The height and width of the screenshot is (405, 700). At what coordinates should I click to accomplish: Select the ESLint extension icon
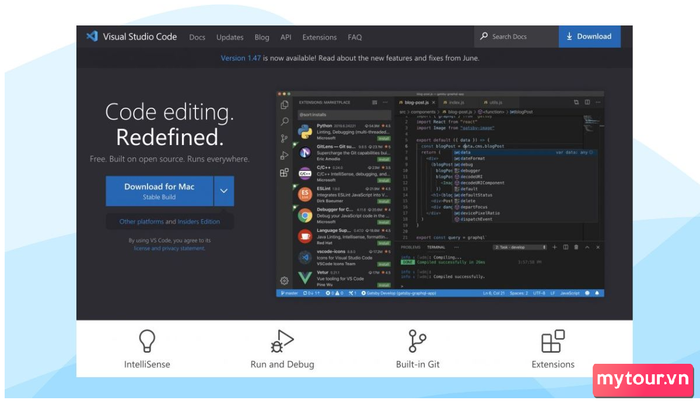(305, 194)
